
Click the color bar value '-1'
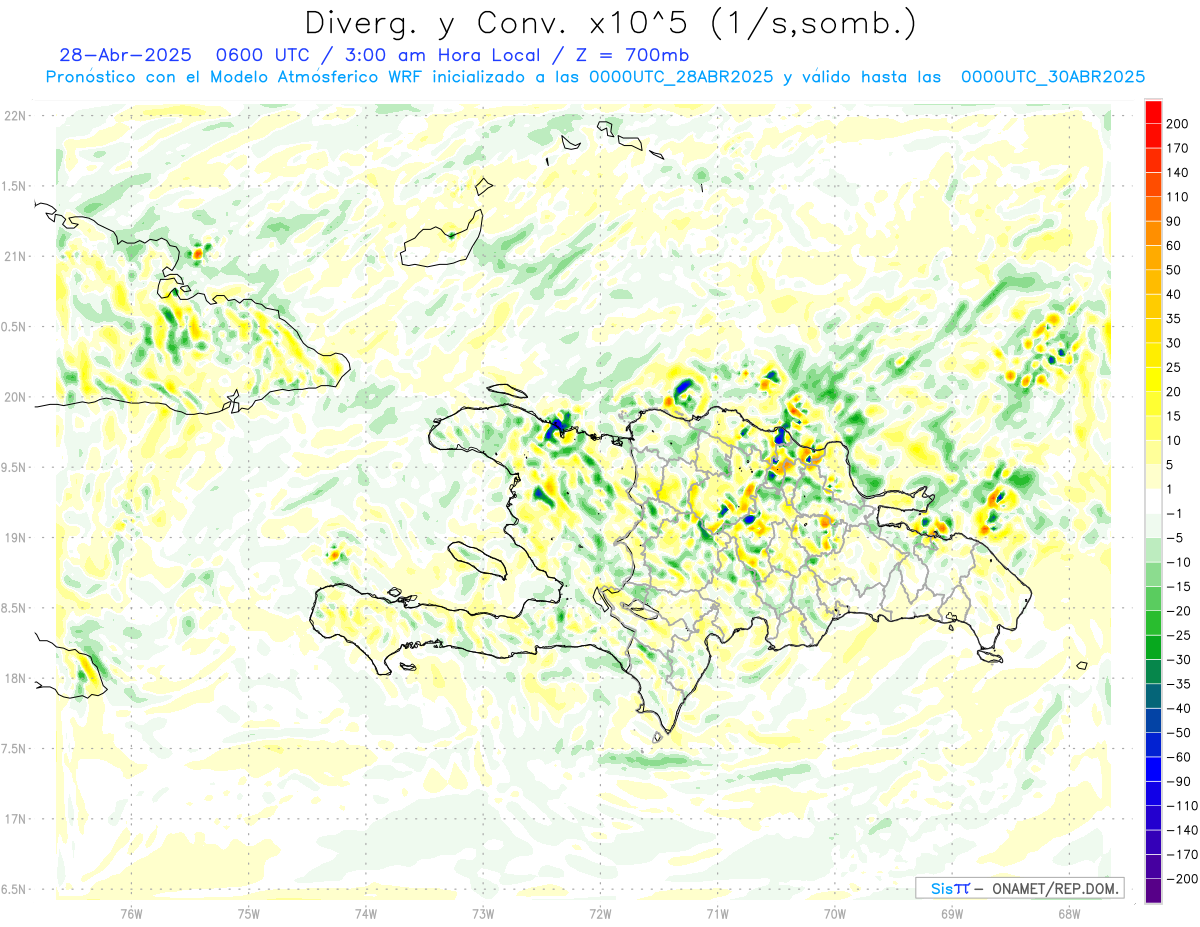[x=1174, y=513]
